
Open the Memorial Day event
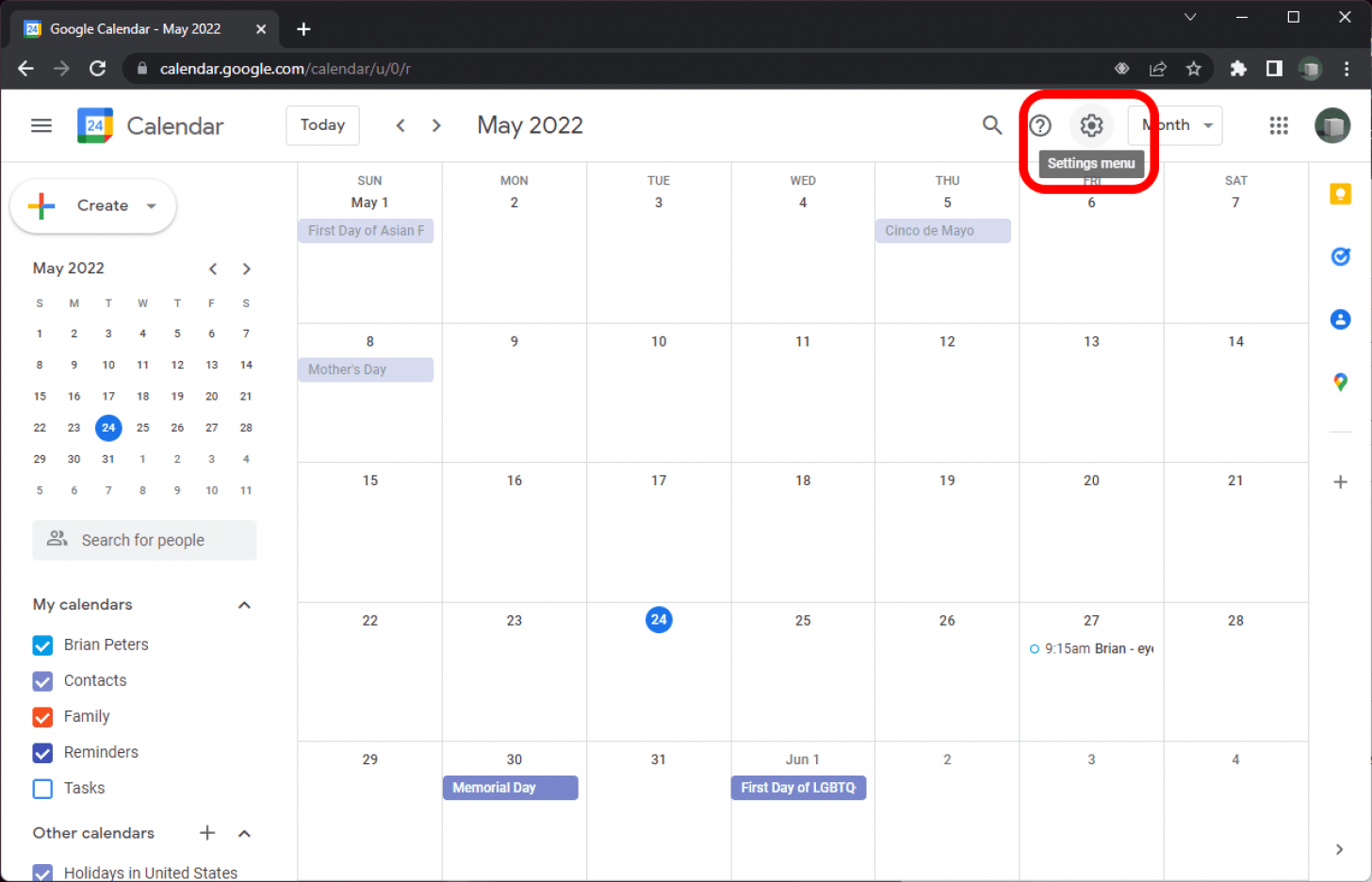tap(510, 788)
